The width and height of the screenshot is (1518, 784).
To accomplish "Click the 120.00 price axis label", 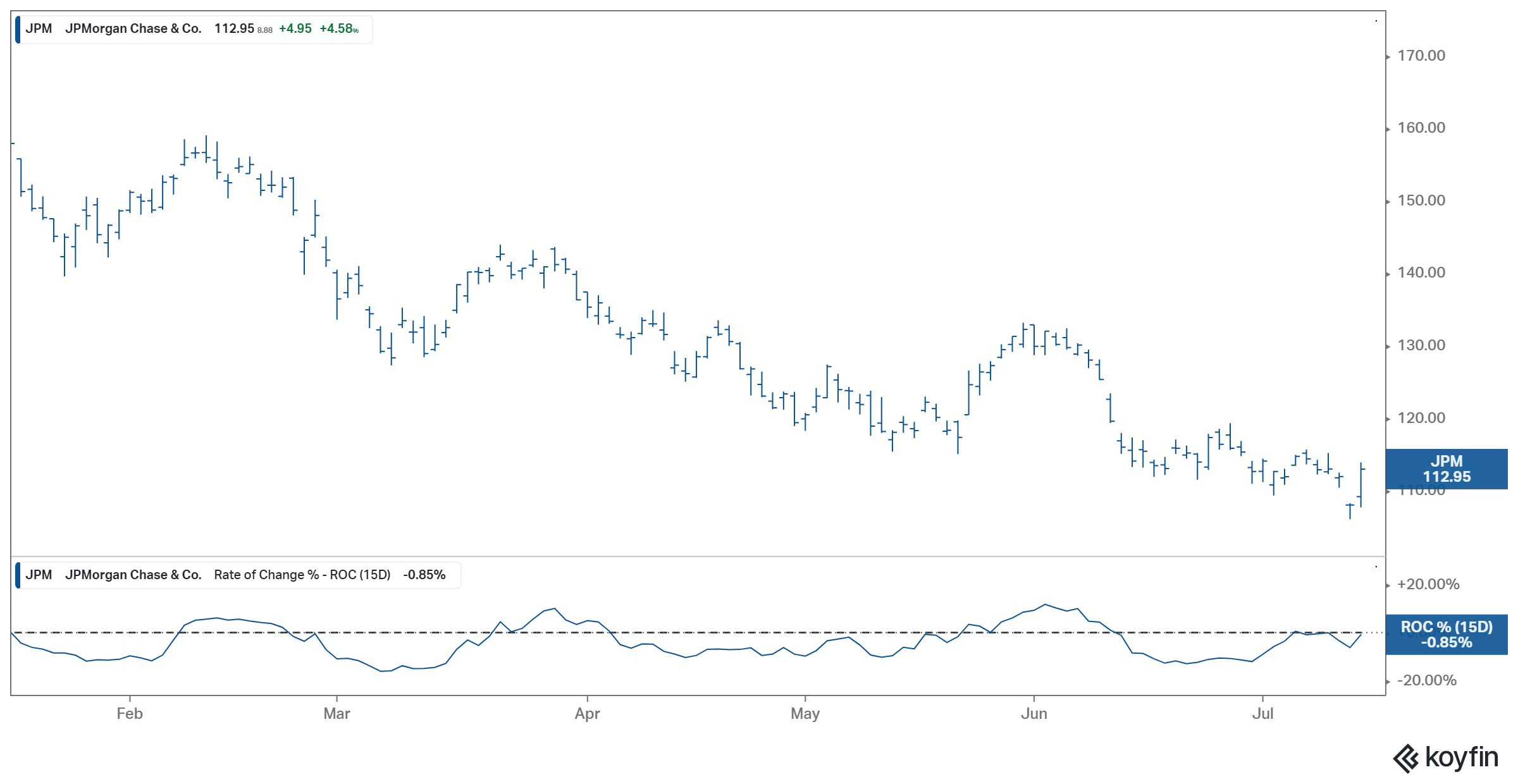I will click(1421, 418).
